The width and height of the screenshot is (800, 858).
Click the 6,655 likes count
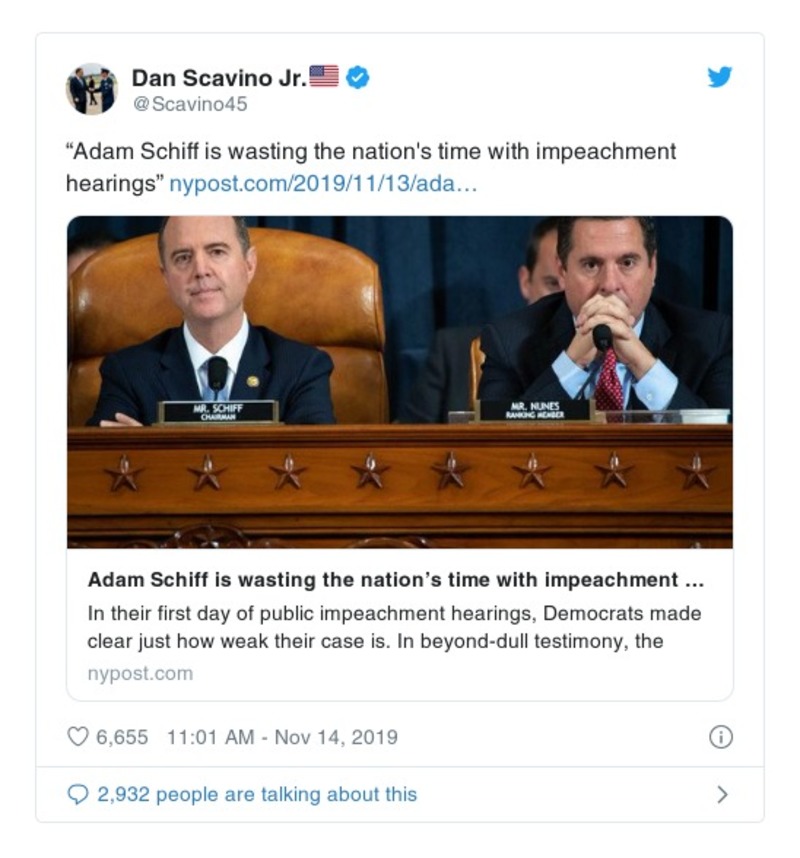coord(122,737)
